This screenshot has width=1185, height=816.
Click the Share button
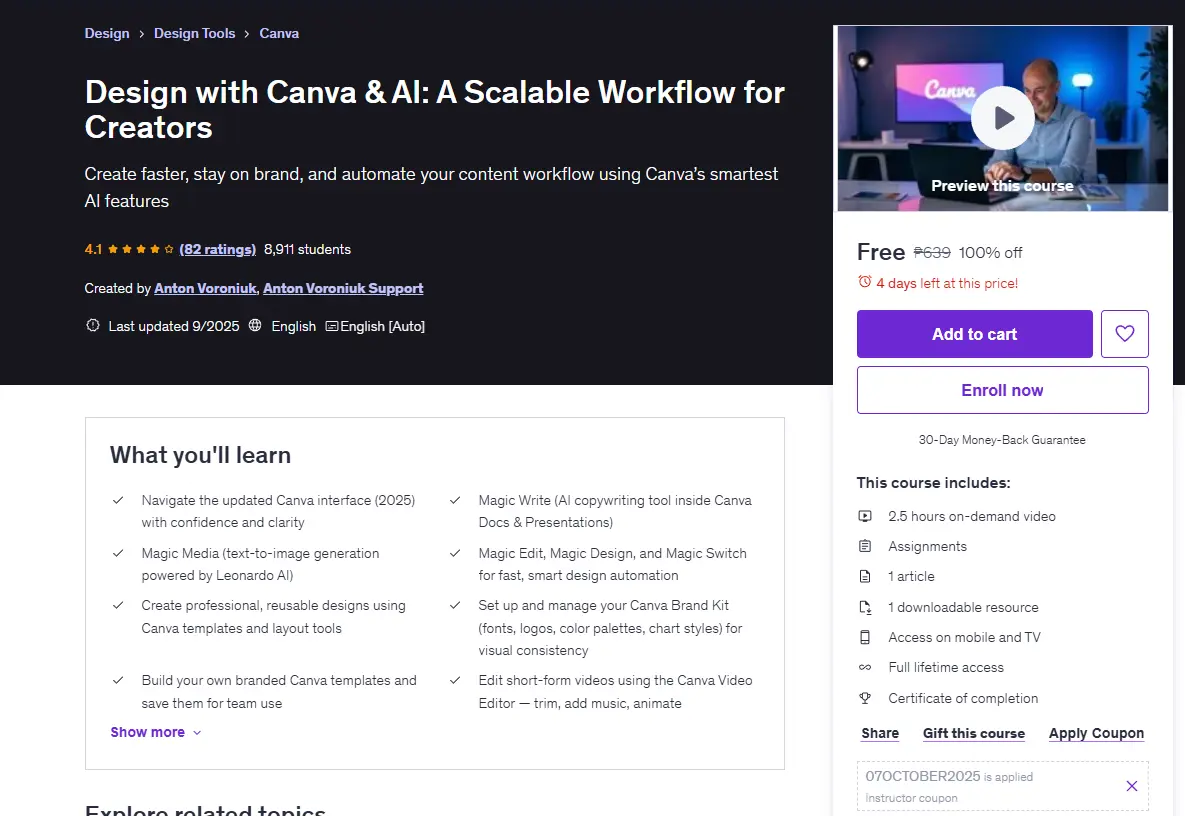click(880, 733)
